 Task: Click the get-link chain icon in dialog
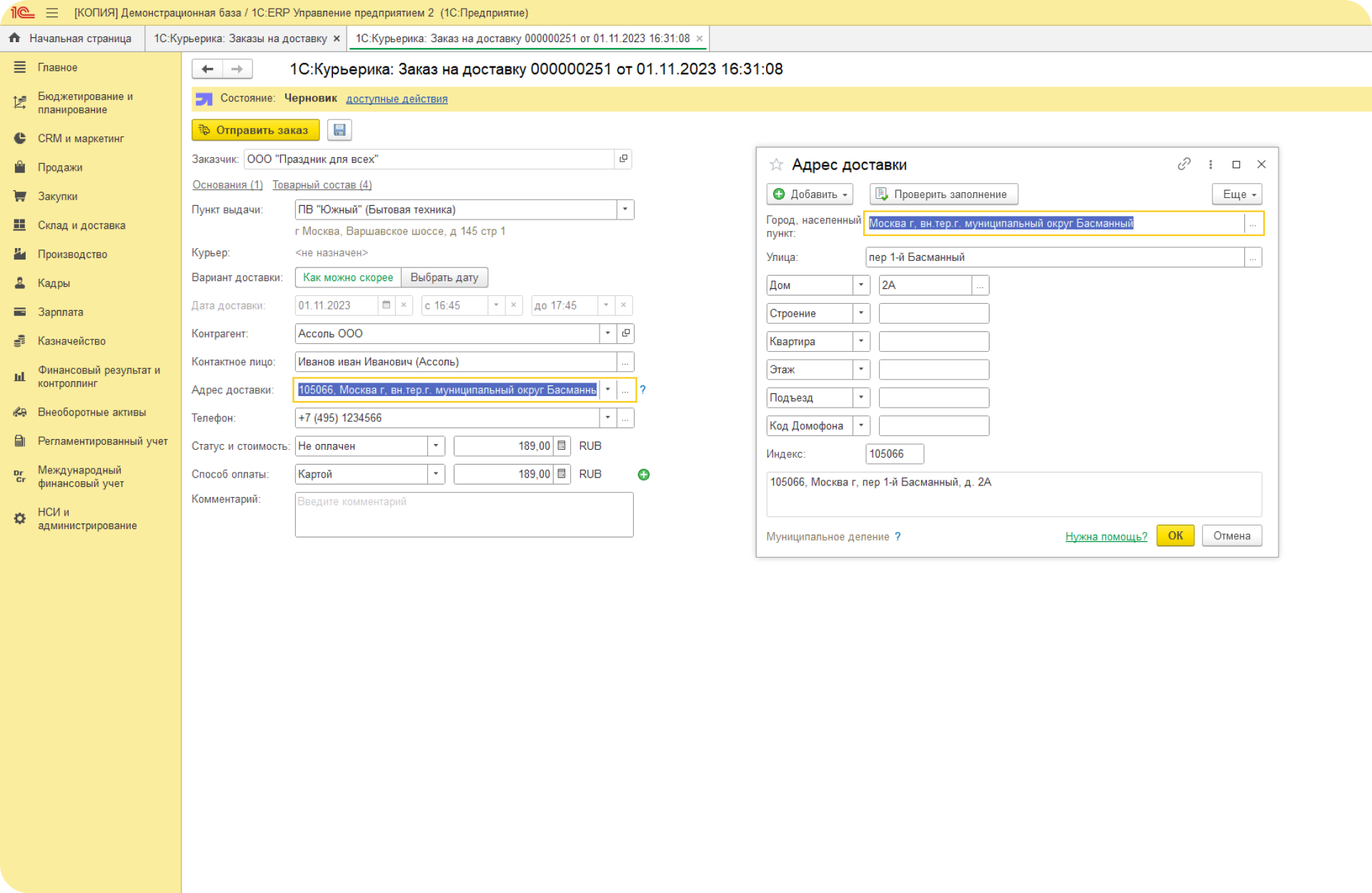tap(1184, 164)
